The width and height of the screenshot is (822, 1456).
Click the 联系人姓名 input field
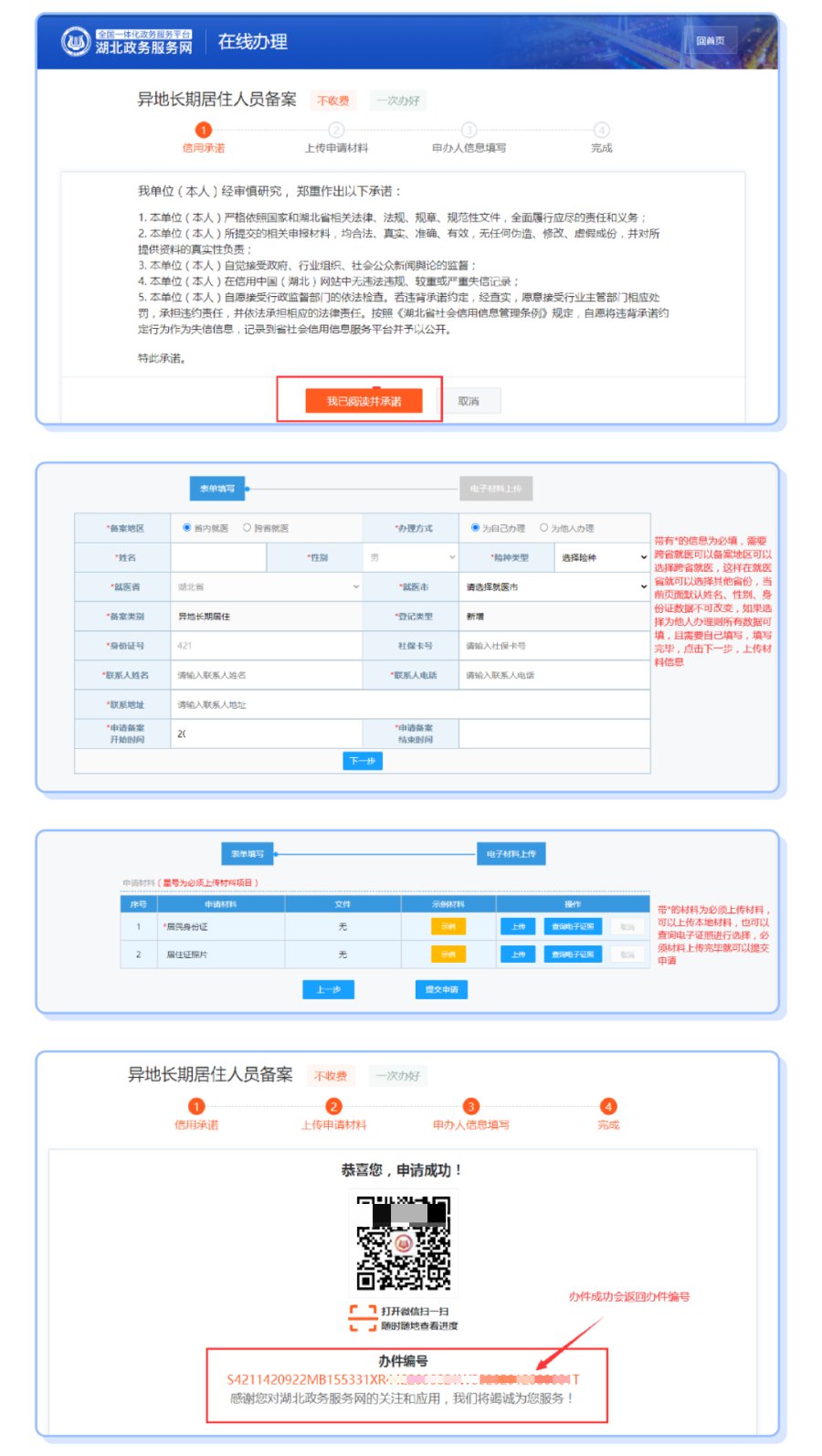coord(266,675)
